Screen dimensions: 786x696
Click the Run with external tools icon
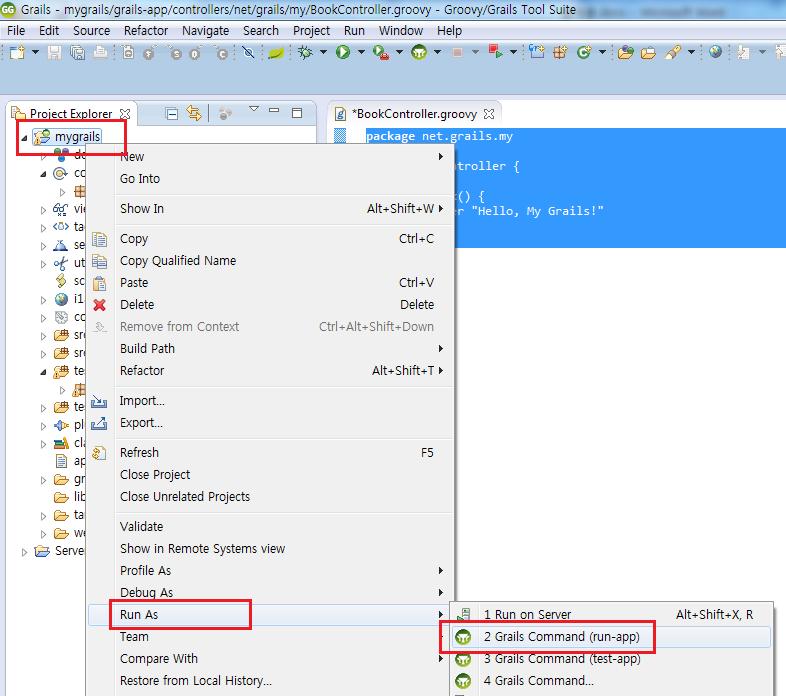381,52
